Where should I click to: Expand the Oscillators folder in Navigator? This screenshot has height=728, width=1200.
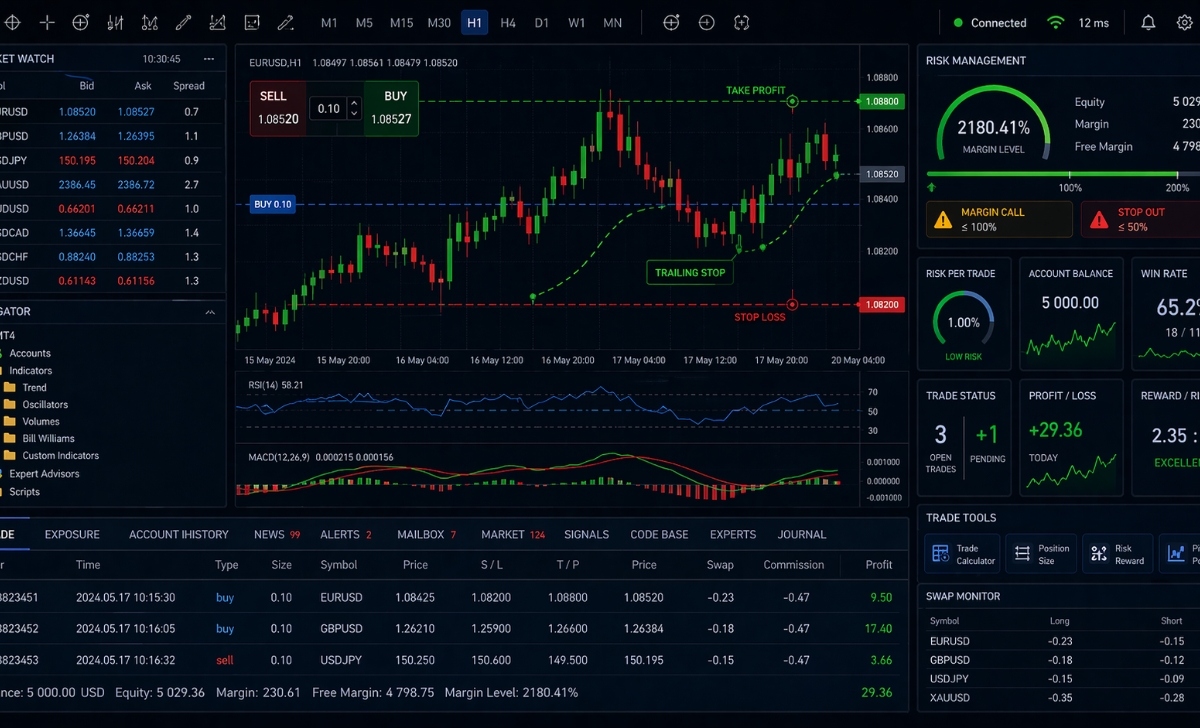point(45,404)
